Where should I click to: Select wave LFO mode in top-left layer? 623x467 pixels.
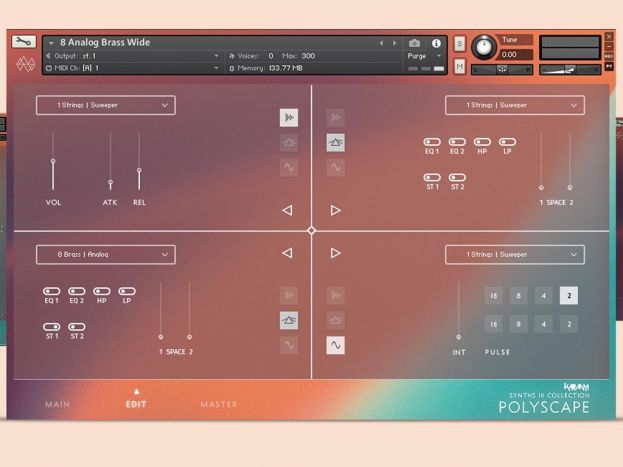coord(289,167)
